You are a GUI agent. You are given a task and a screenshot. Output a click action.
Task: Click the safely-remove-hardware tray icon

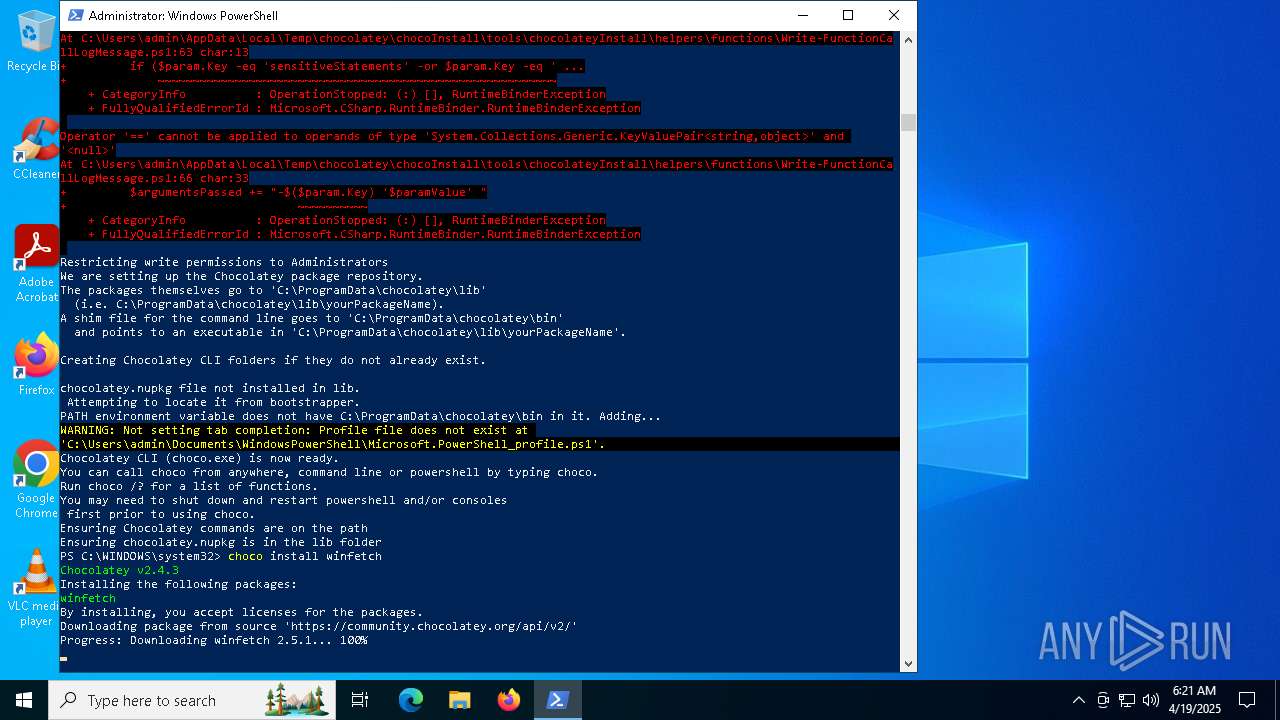pos(1103,700)
